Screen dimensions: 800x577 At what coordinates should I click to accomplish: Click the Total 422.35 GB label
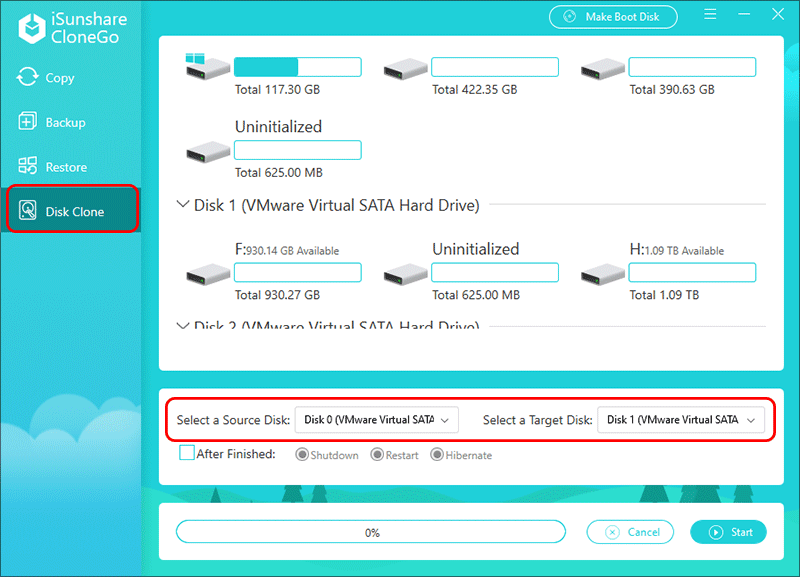[474, 90]
